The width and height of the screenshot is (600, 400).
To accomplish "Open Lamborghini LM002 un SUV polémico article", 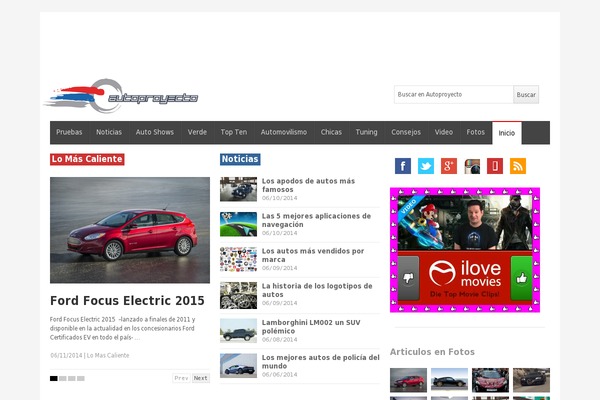I will [x=311, y=327].
